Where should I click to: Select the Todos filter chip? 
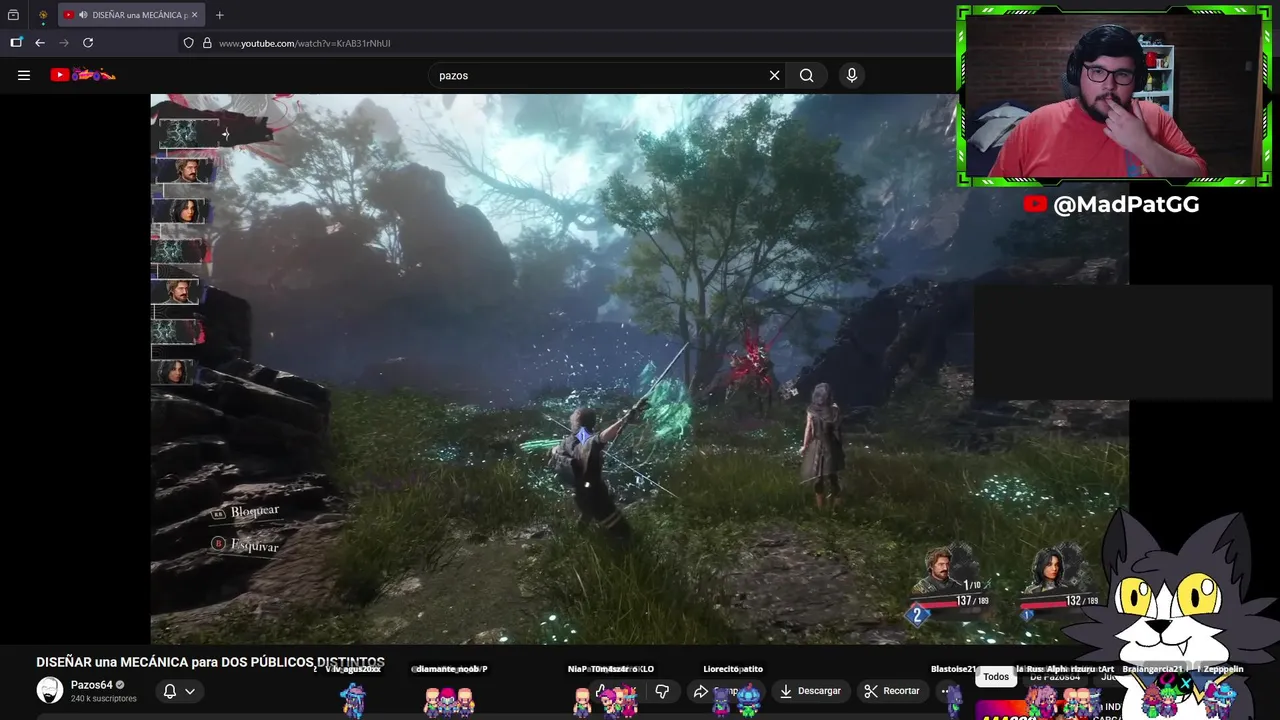pyautogui.click(x=996, y=677)
